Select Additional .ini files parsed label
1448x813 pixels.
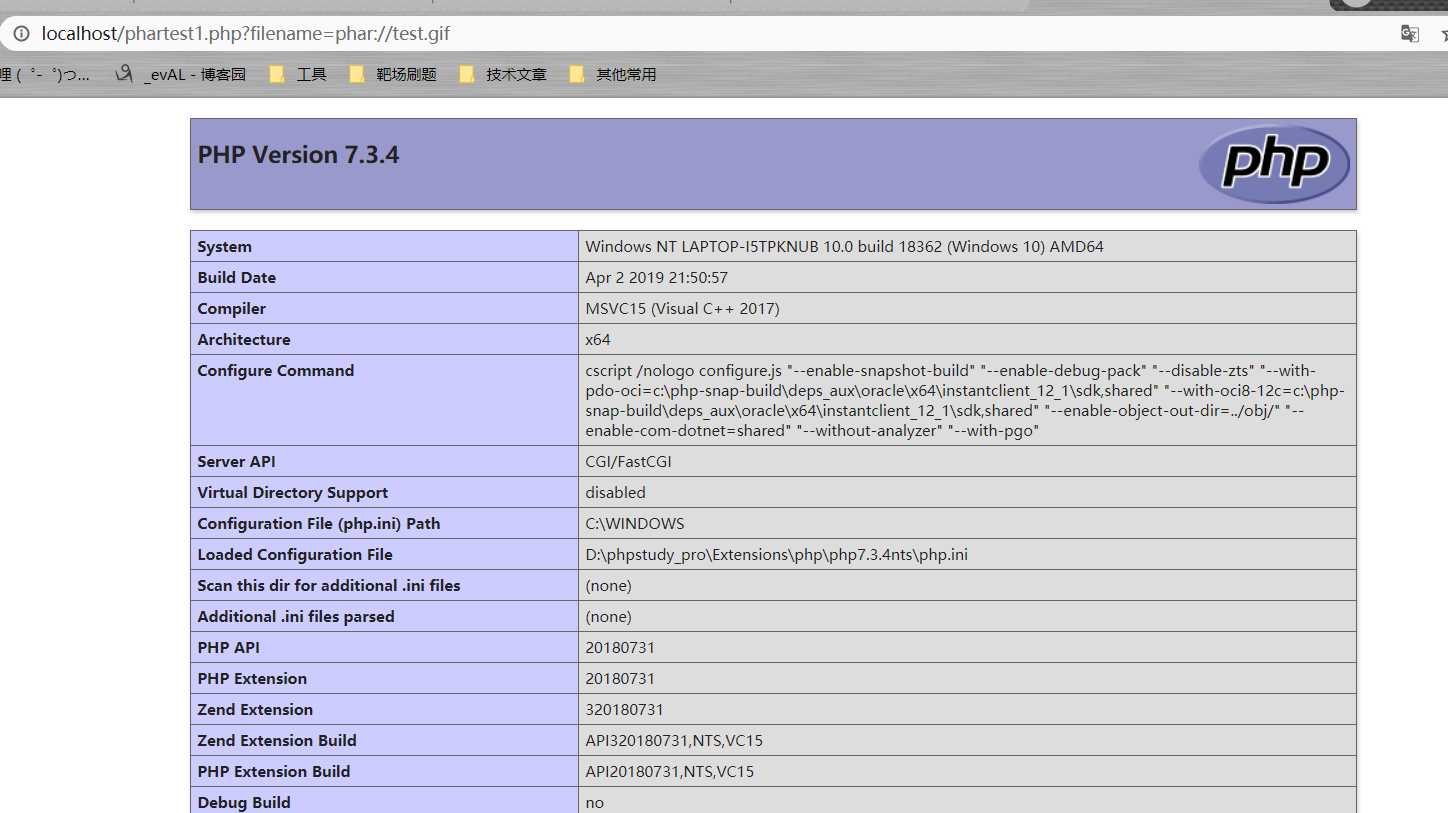point(296,617)
